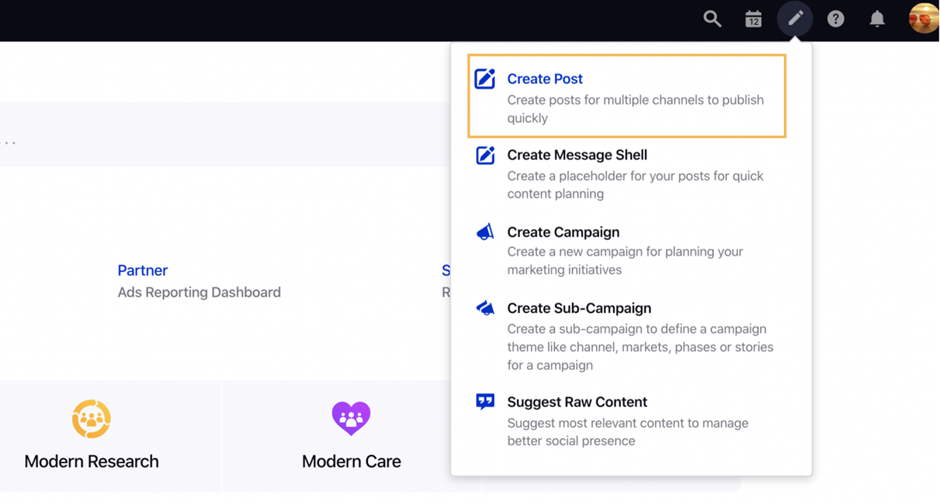The width and height of the screenshot is (940, 504).
Task: Choose Create Message Shell from menu
Action: coord(577,155)
